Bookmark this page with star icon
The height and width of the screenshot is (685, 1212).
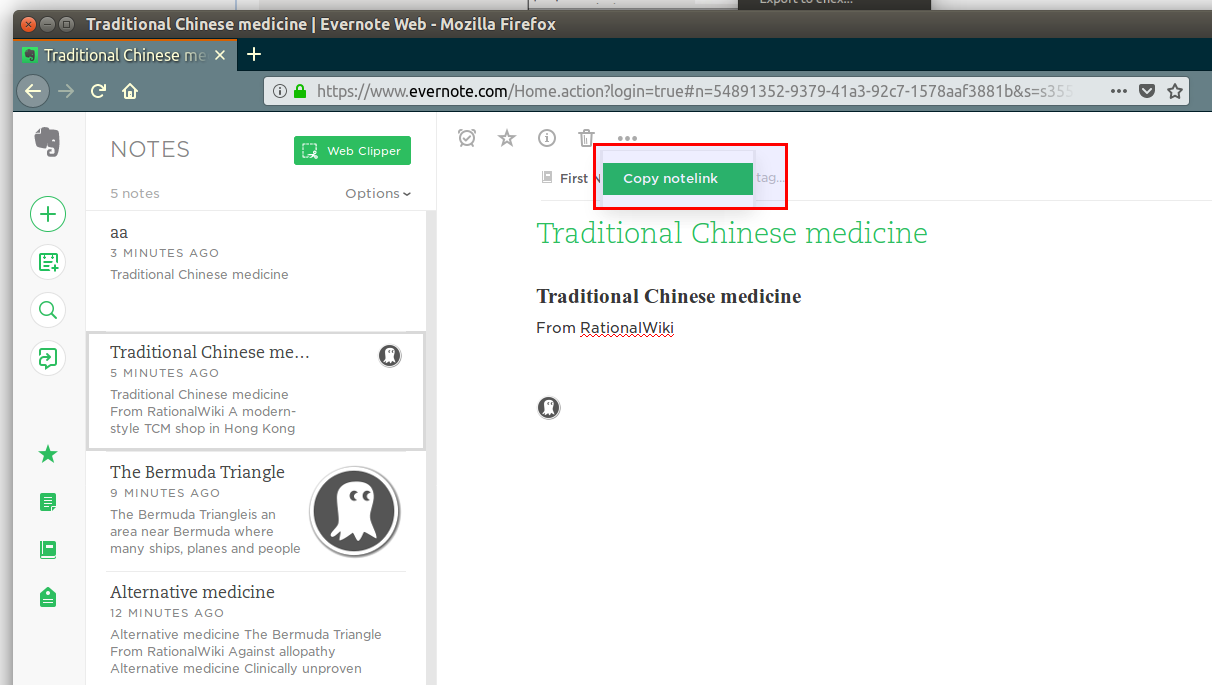pos(1175,91)
